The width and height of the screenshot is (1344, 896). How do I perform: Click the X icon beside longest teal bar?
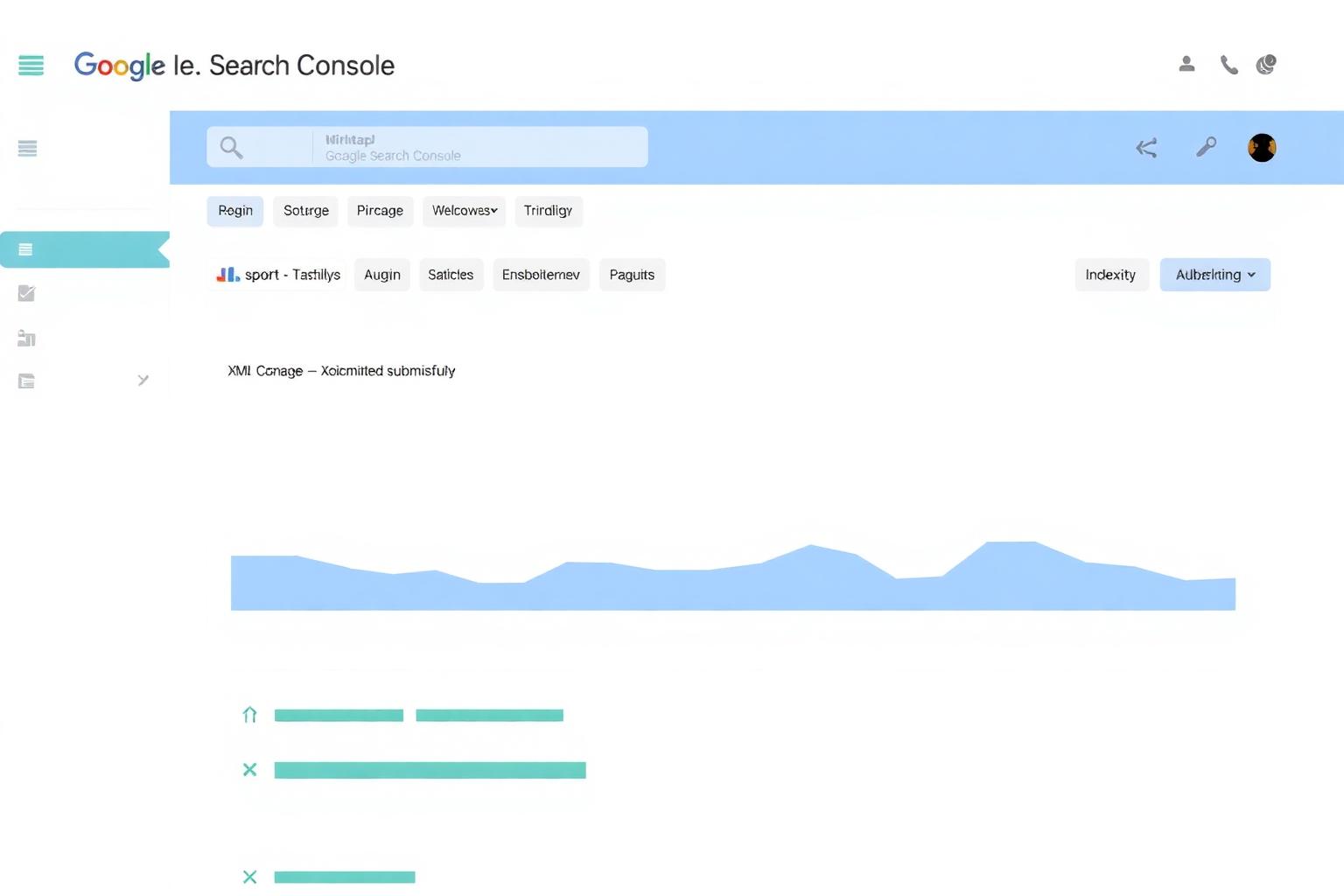pyautogui.click(x=249, y=770)
